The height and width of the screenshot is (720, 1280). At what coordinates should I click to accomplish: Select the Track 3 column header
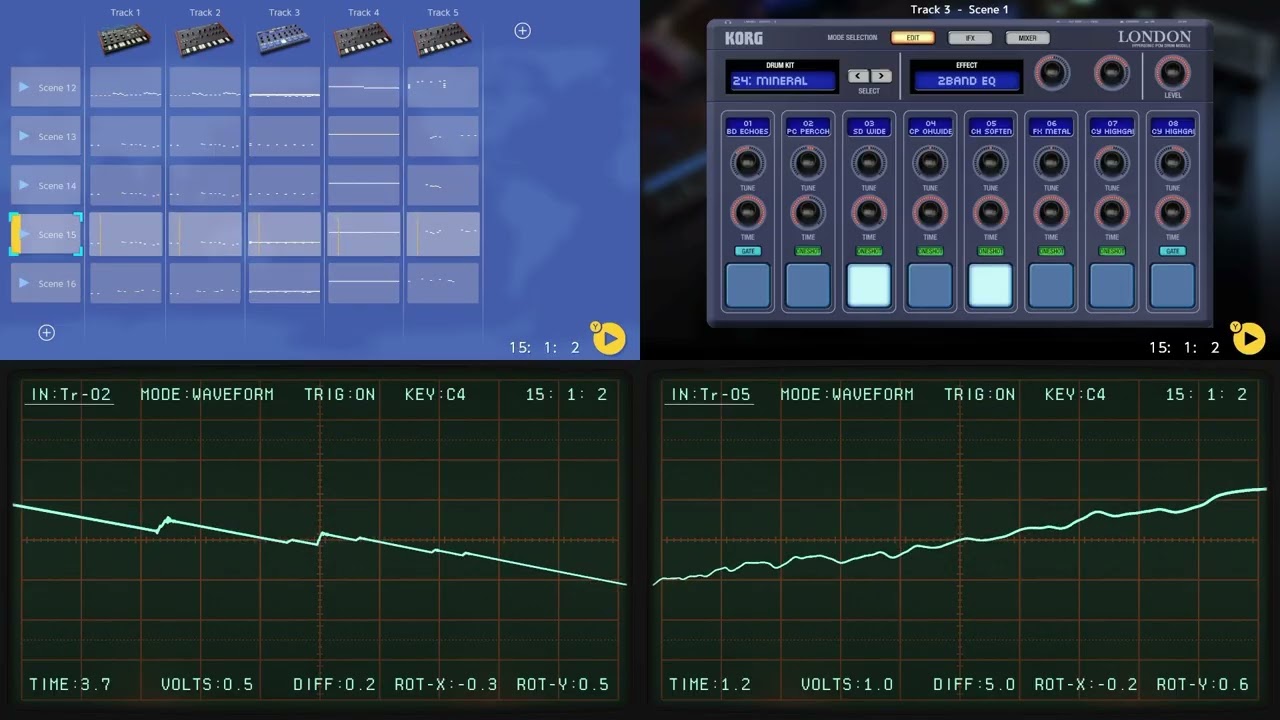tap(284, 13)
